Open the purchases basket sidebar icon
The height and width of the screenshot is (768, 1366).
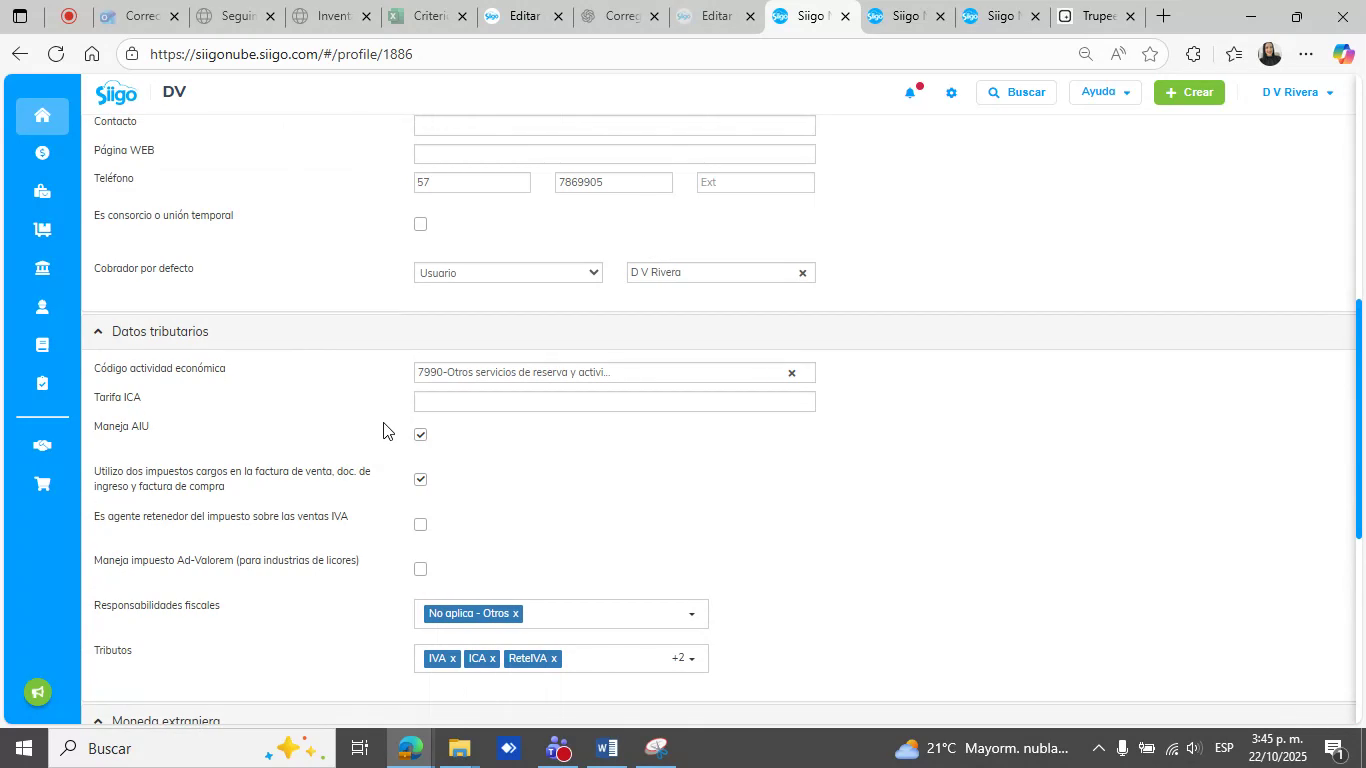coord(42,191)
